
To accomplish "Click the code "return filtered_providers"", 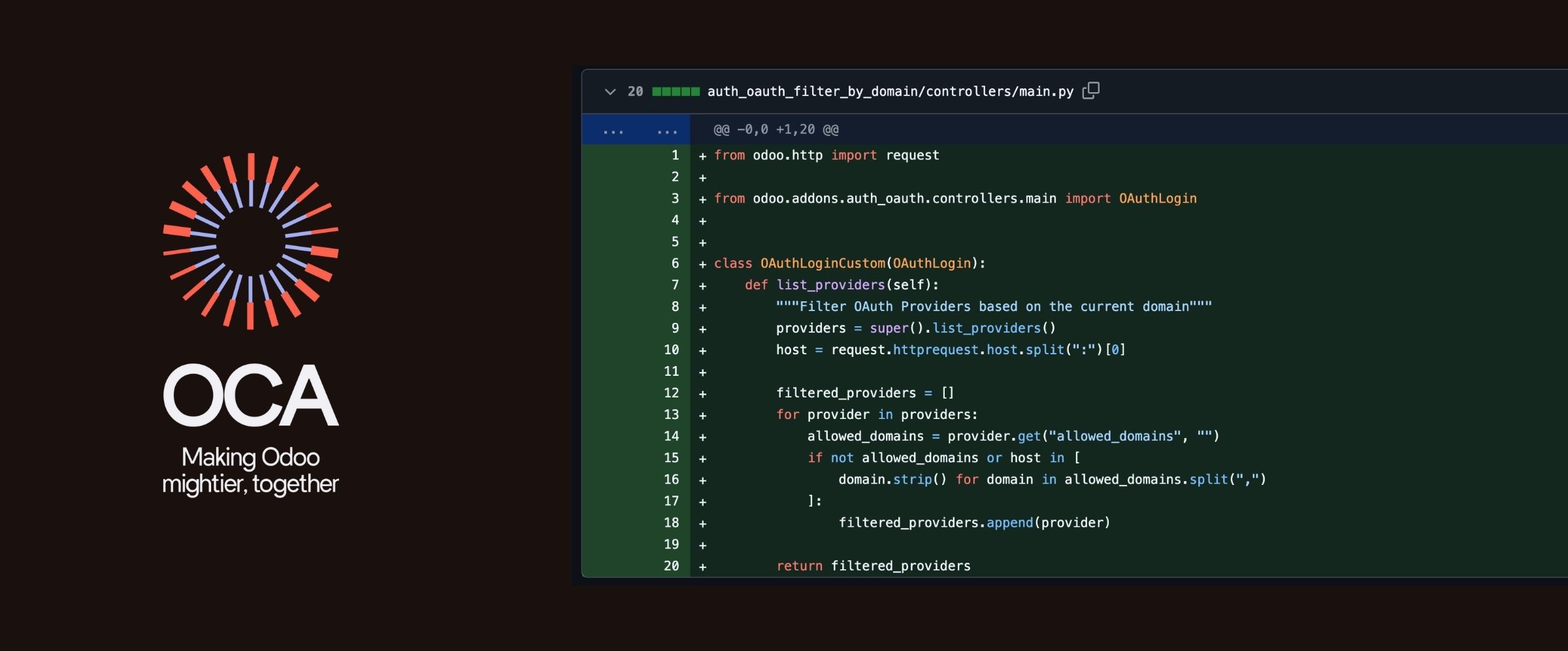I will click(874, 566).
